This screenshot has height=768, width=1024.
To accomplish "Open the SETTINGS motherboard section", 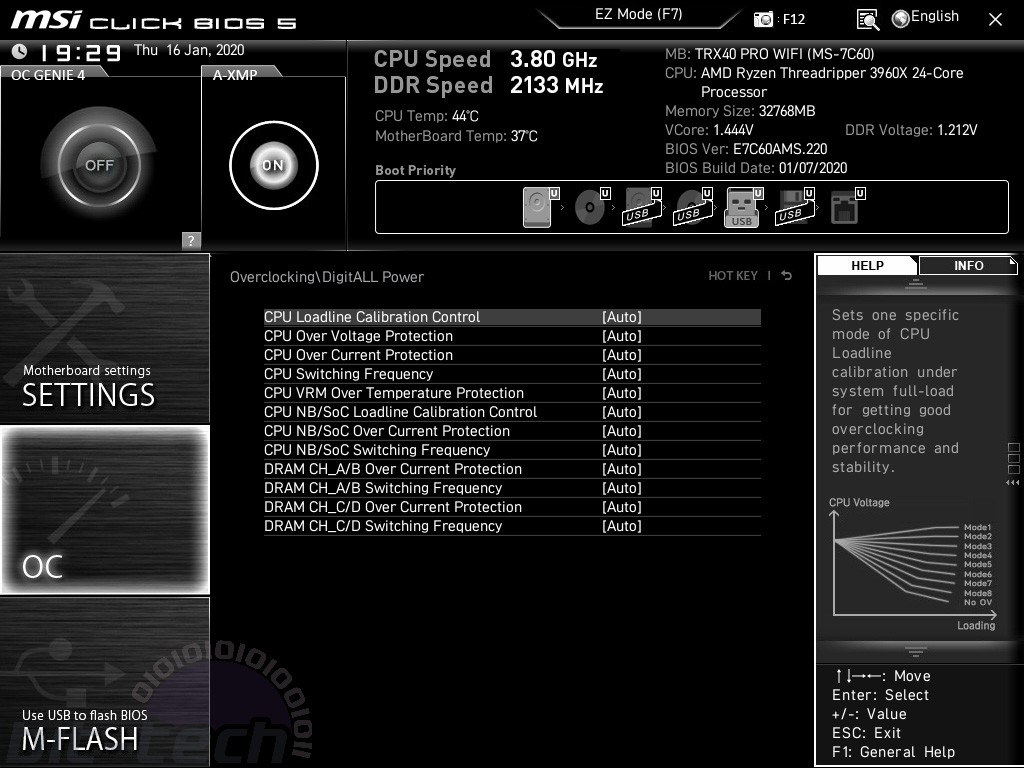I will 104,338.
